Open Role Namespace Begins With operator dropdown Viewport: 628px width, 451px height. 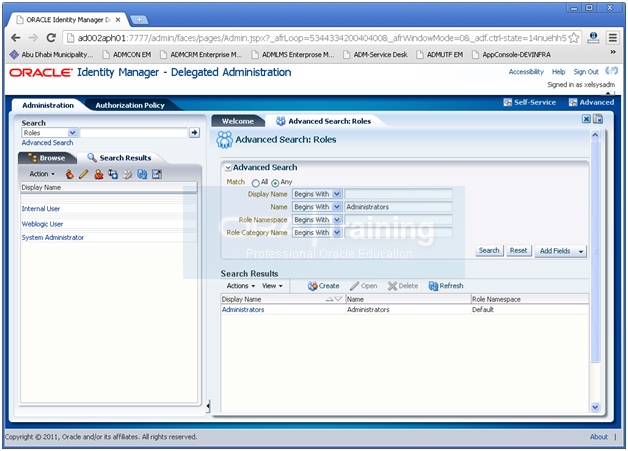click(337, 219)
